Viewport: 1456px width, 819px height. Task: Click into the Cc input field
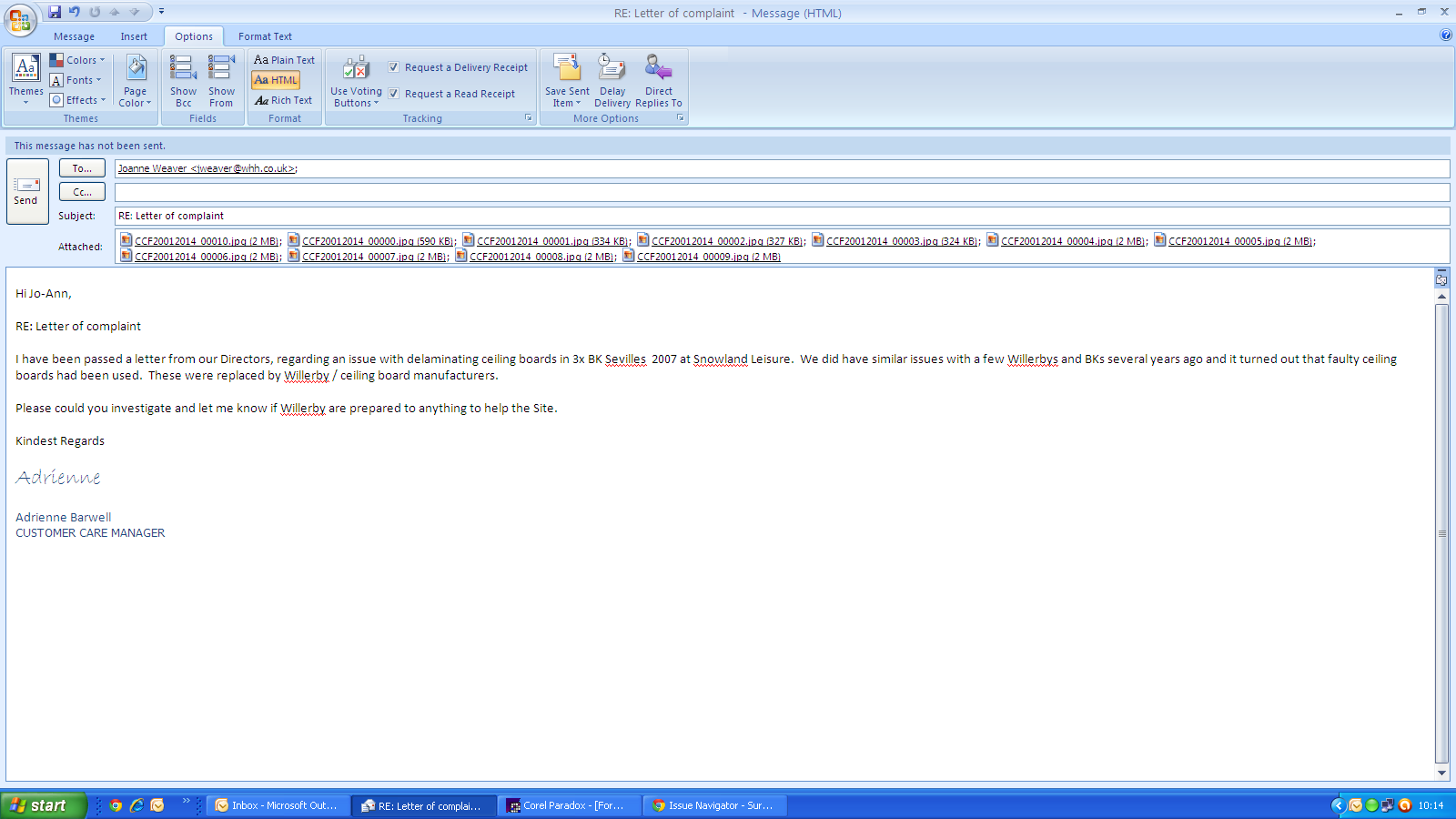pyautogui.click(x=782, y=192)
